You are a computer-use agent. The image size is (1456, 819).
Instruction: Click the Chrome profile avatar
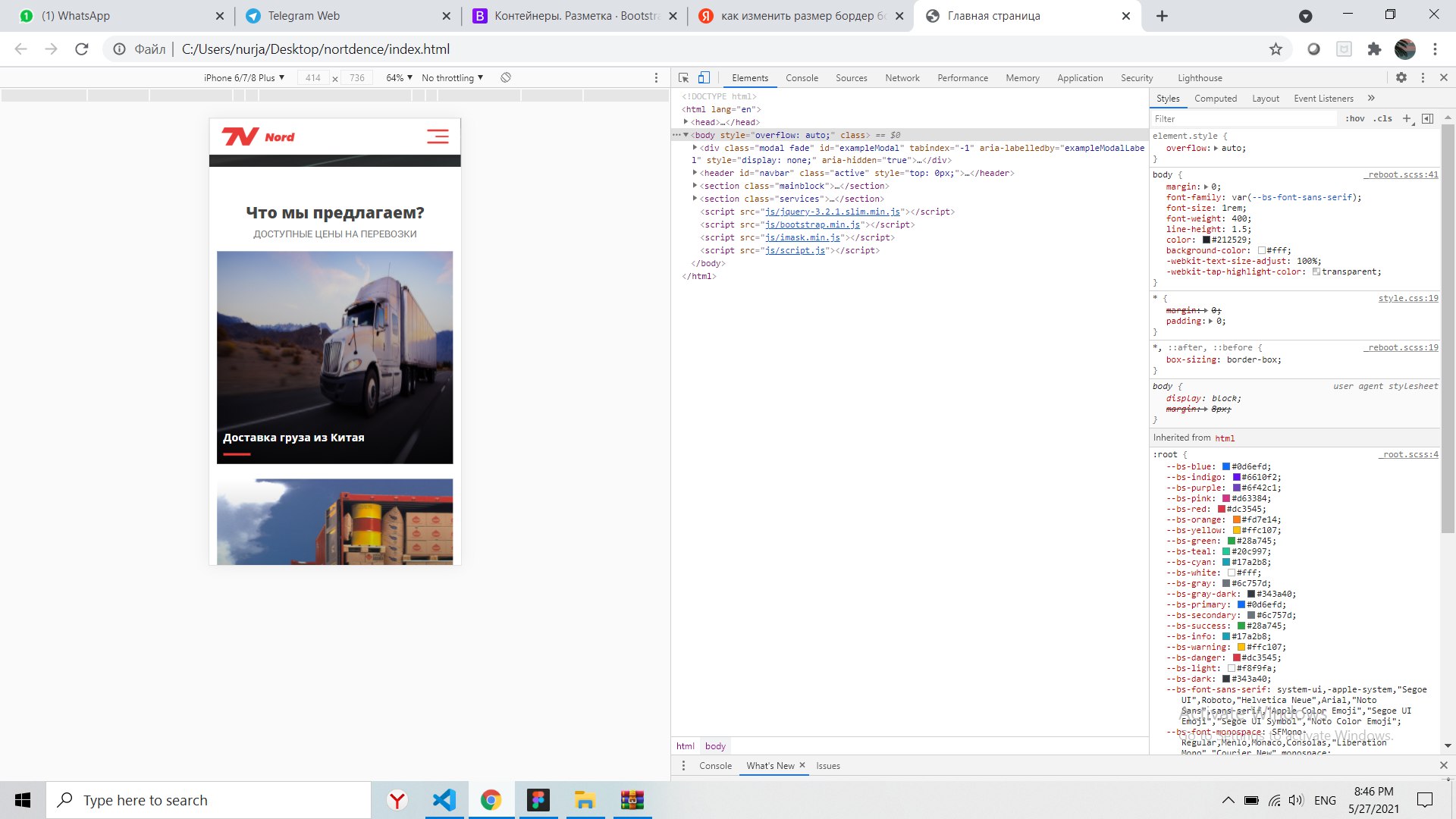[1405, 49]
